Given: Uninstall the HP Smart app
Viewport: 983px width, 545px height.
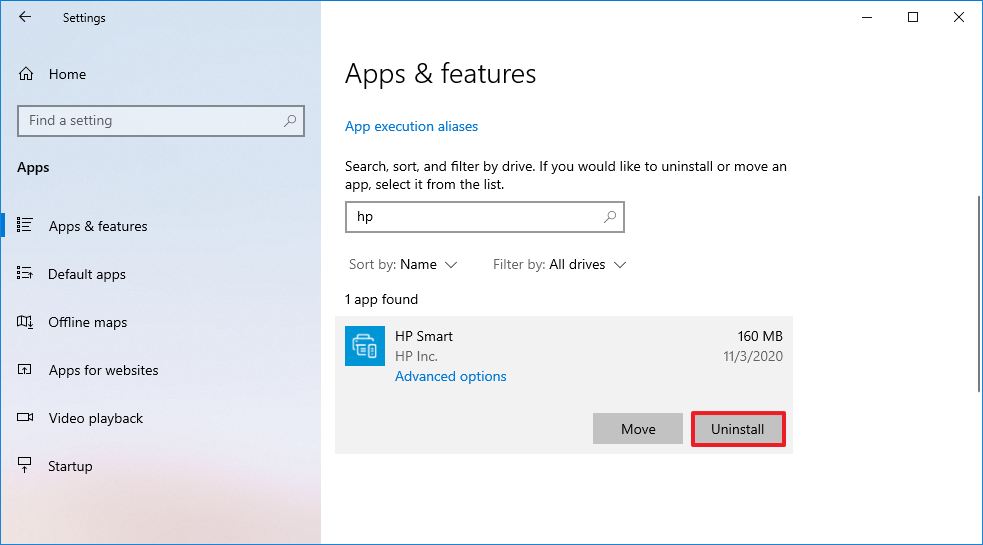Looking at the screenshot, I should tap(738, 429).
